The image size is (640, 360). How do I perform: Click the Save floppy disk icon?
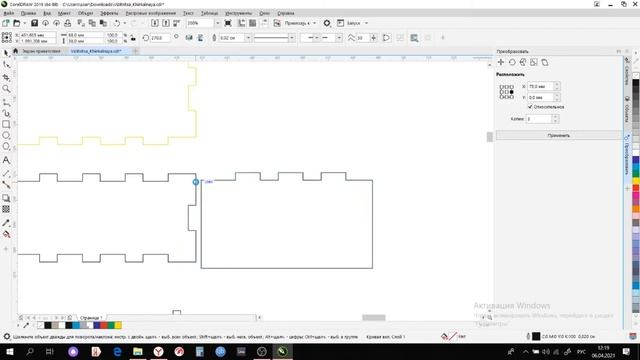pos(34,23)
